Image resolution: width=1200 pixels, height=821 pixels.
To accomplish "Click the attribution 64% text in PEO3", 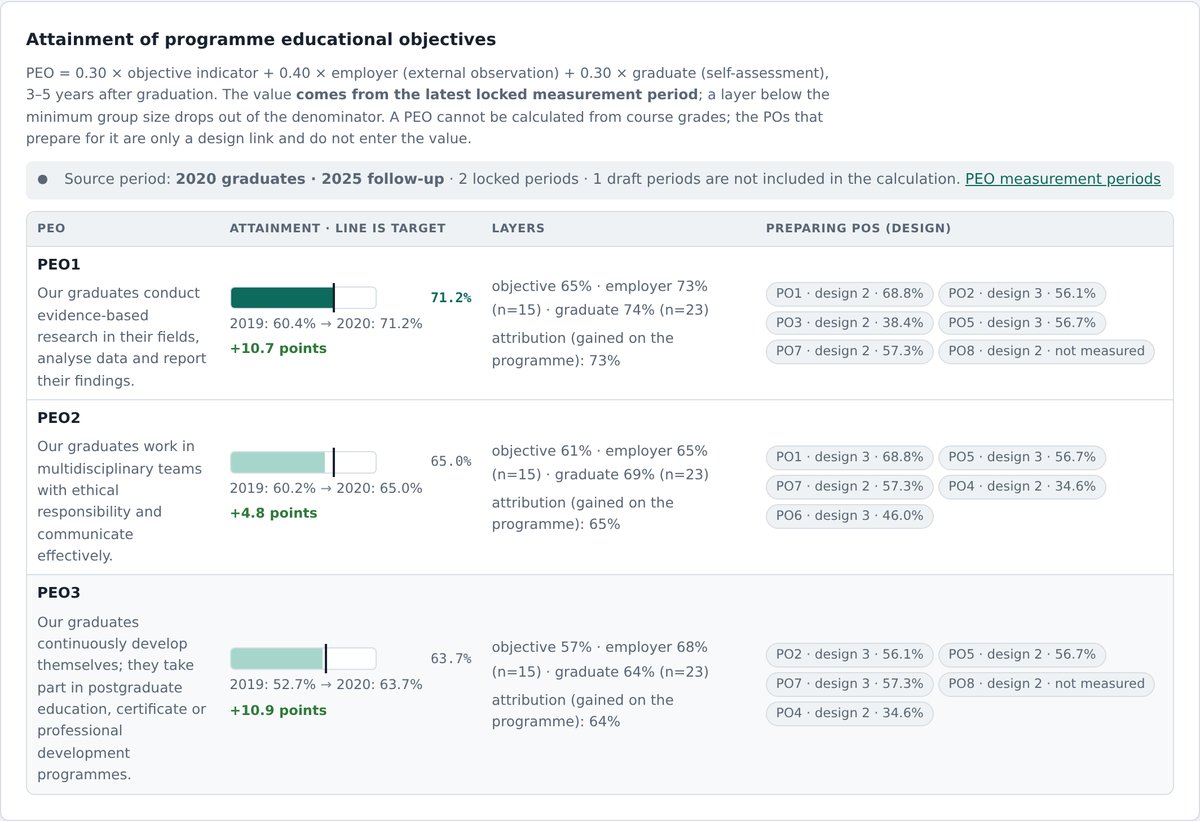I will pos(583,711).
